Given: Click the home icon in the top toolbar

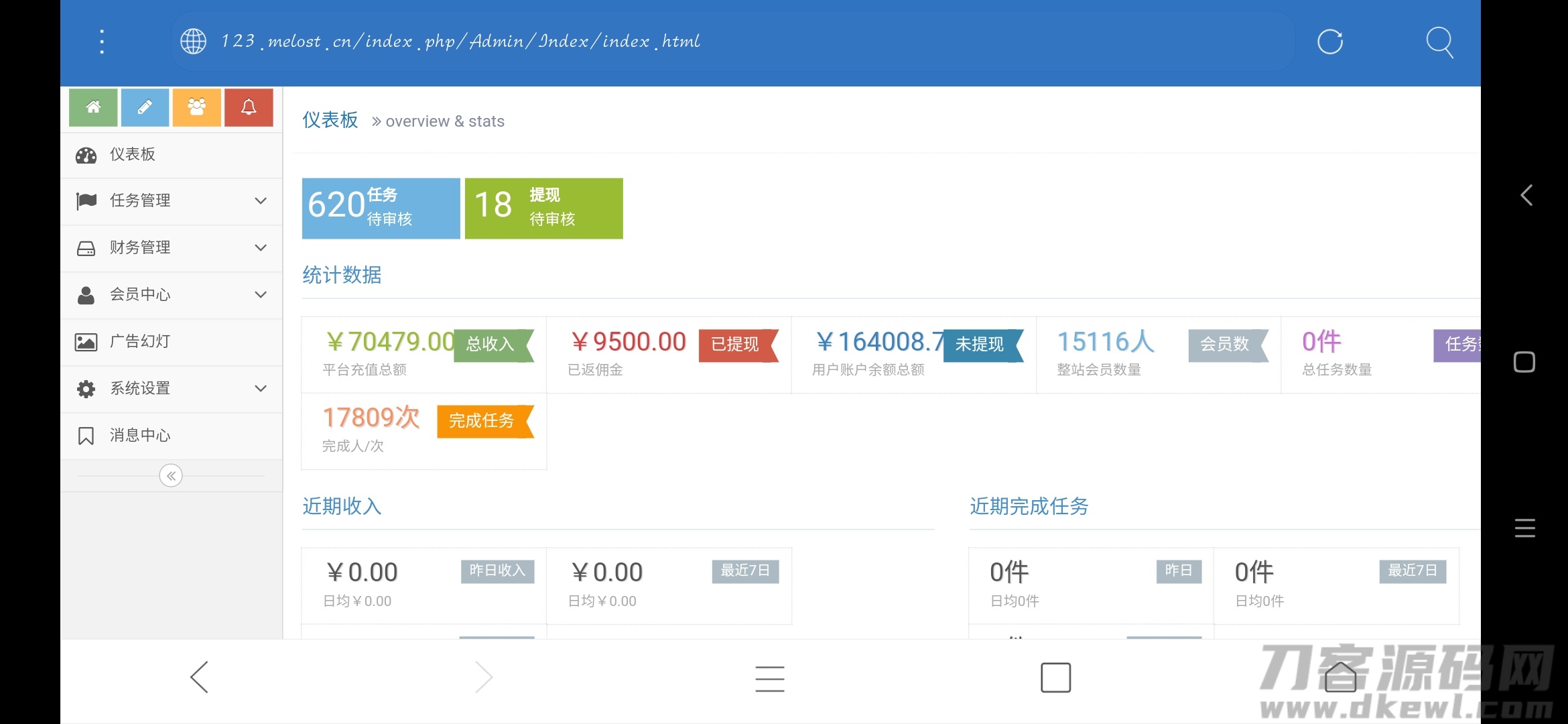Looking at the screenshot, I should 93,107.
